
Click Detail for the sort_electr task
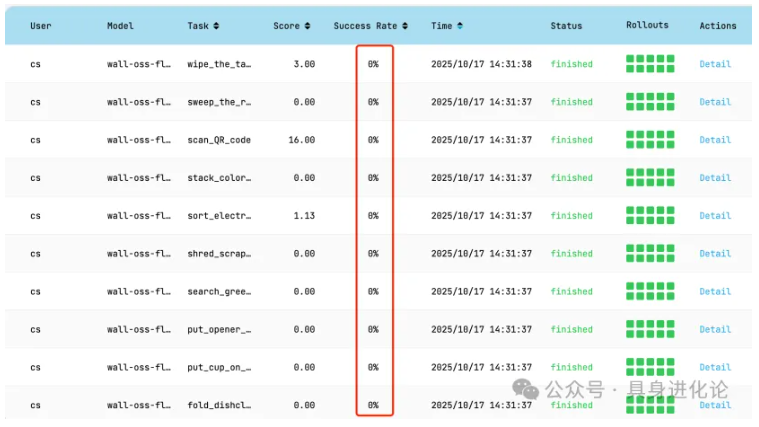point(715,216)
